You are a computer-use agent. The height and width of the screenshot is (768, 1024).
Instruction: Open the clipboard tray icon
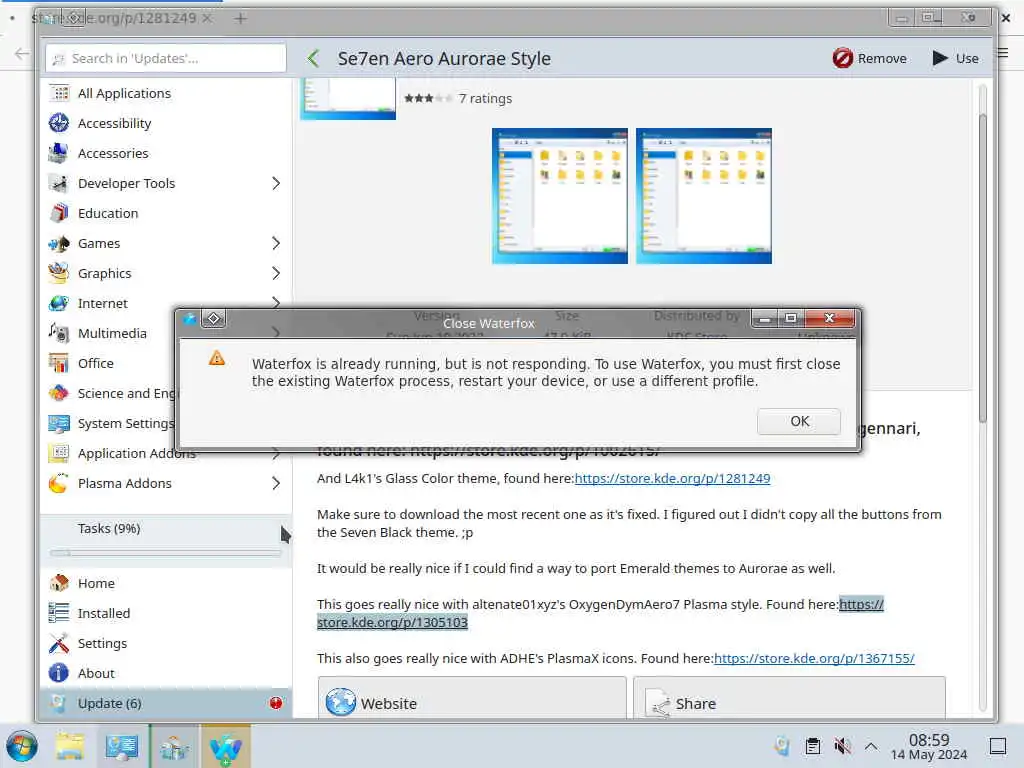pyautogui.click(x=813, y=746)
